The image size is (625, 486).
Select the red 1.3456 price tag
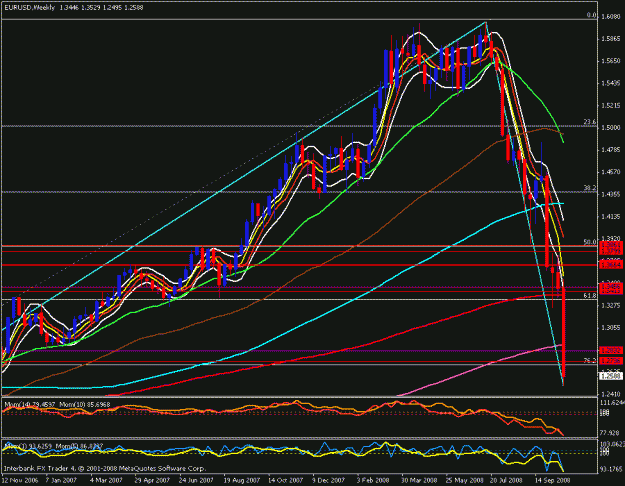click(611, 286)
